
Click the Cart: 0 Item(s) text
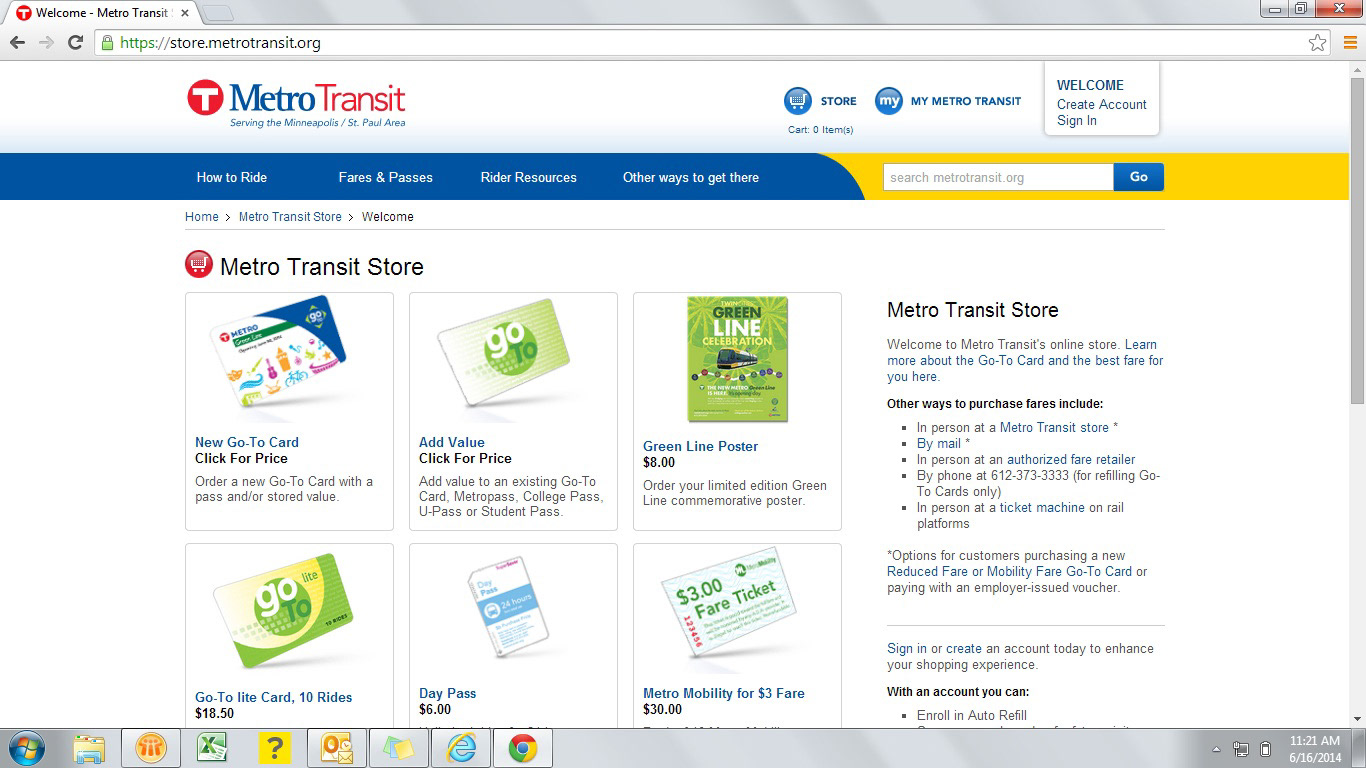coord(820,130)
